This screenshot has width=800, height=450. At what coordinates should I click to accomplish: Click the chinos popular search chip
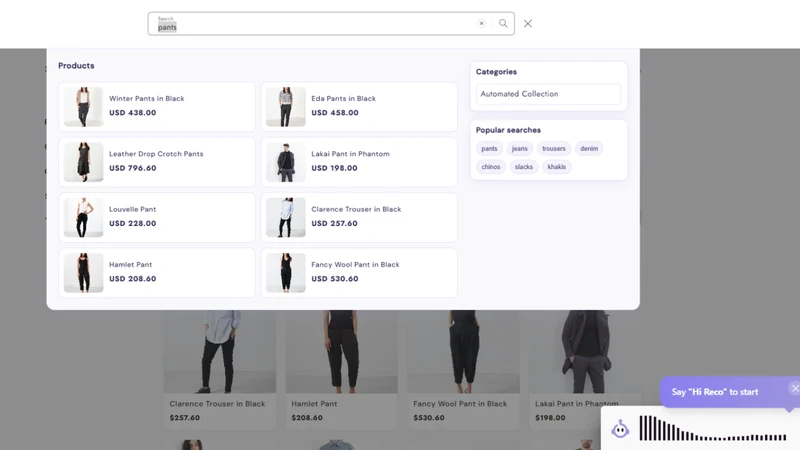(491, 167)
